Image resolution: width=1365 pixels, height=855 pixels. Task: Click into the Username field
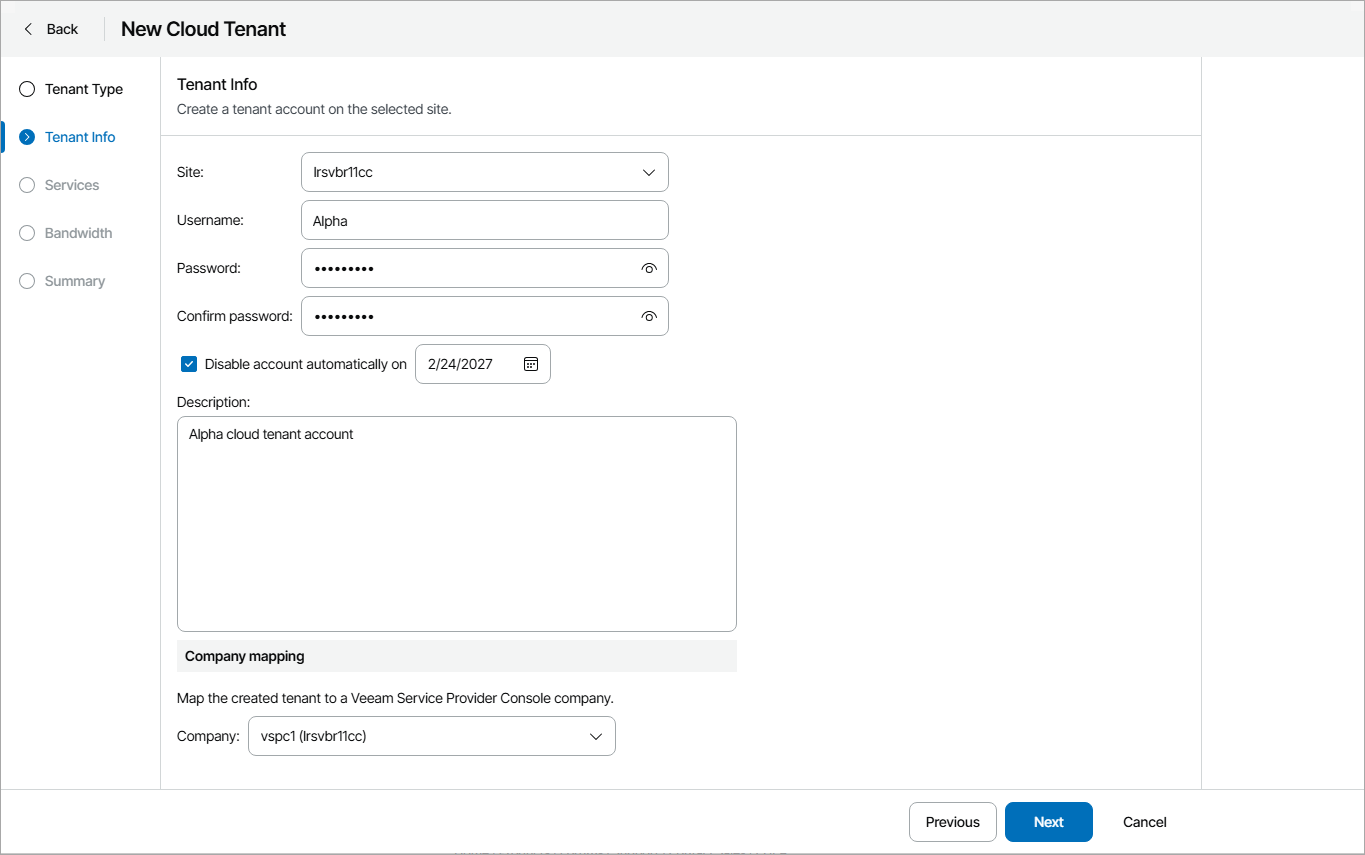tap(484, 220)
